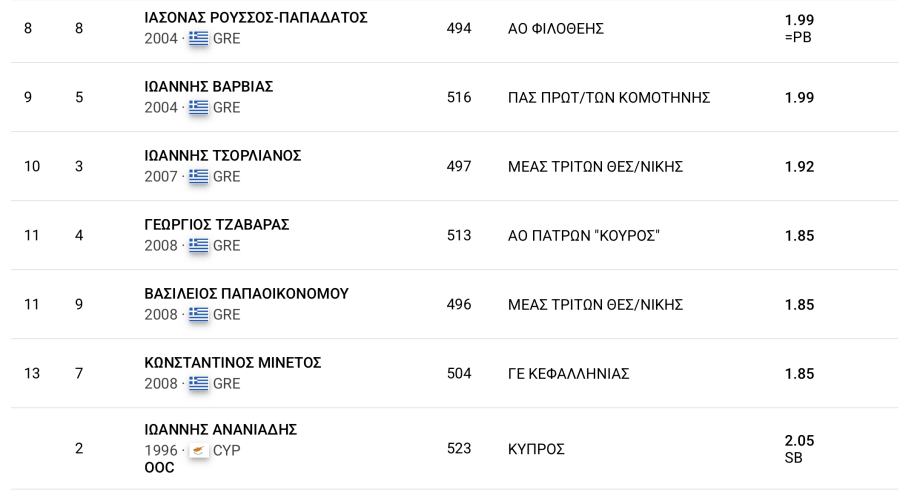The height and width of the screenshot is (490, 900).
Task: Select club ΑΟ ΠΑΤΡΩΝ "ΚΟΥΡΟΣ"
Action: 584,236
